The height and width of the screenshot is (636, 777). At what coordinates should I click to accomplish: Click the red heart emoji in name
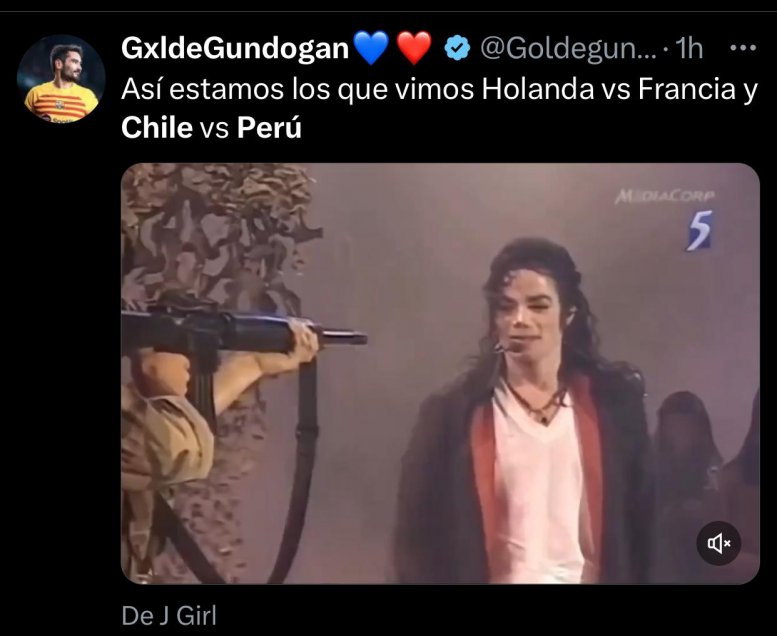pos(414,48)
